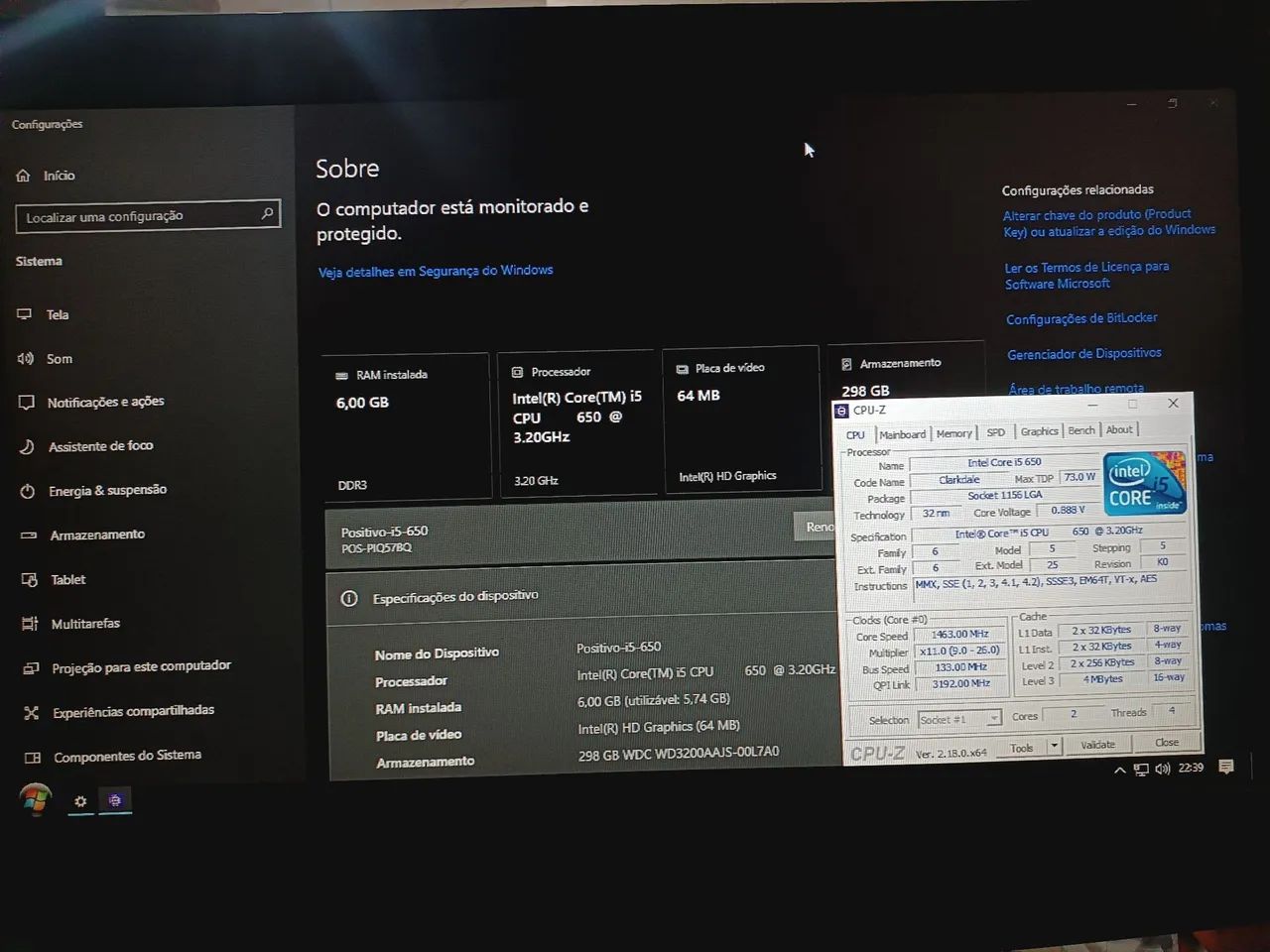Image resolution: width=1270 pixels, height=952 pixels.
Task: Open the Tools dropdown arrow in CPU-Z
Action: tap(1054, 747)
